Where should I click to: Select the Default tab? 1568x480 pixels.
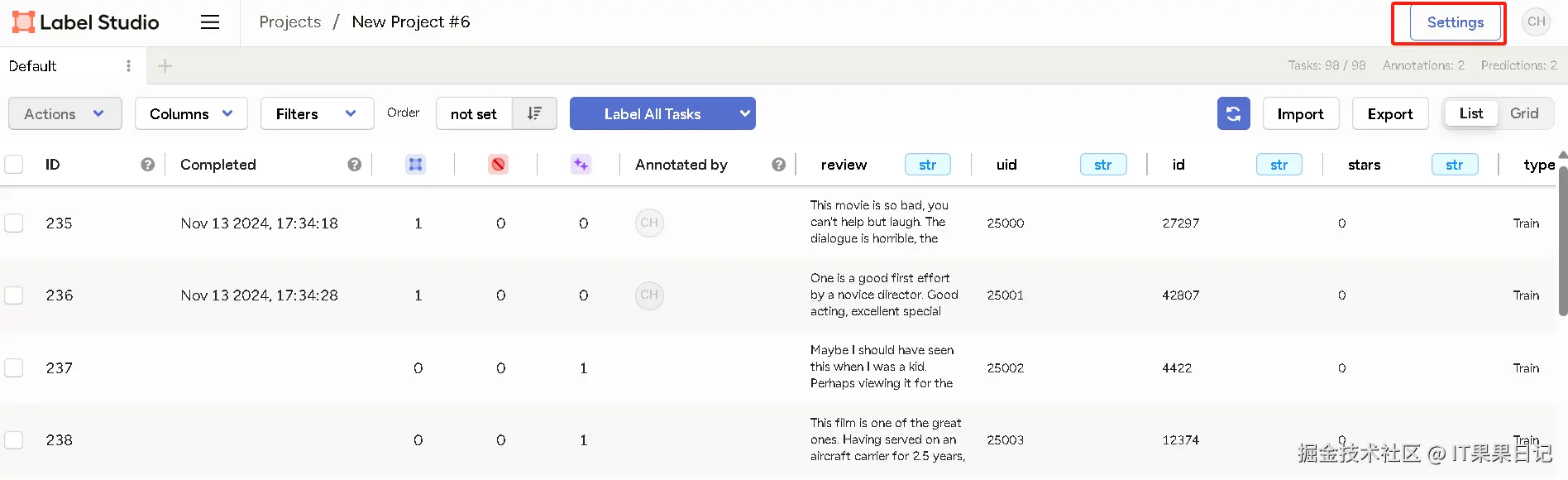click(x=33, y=66)
